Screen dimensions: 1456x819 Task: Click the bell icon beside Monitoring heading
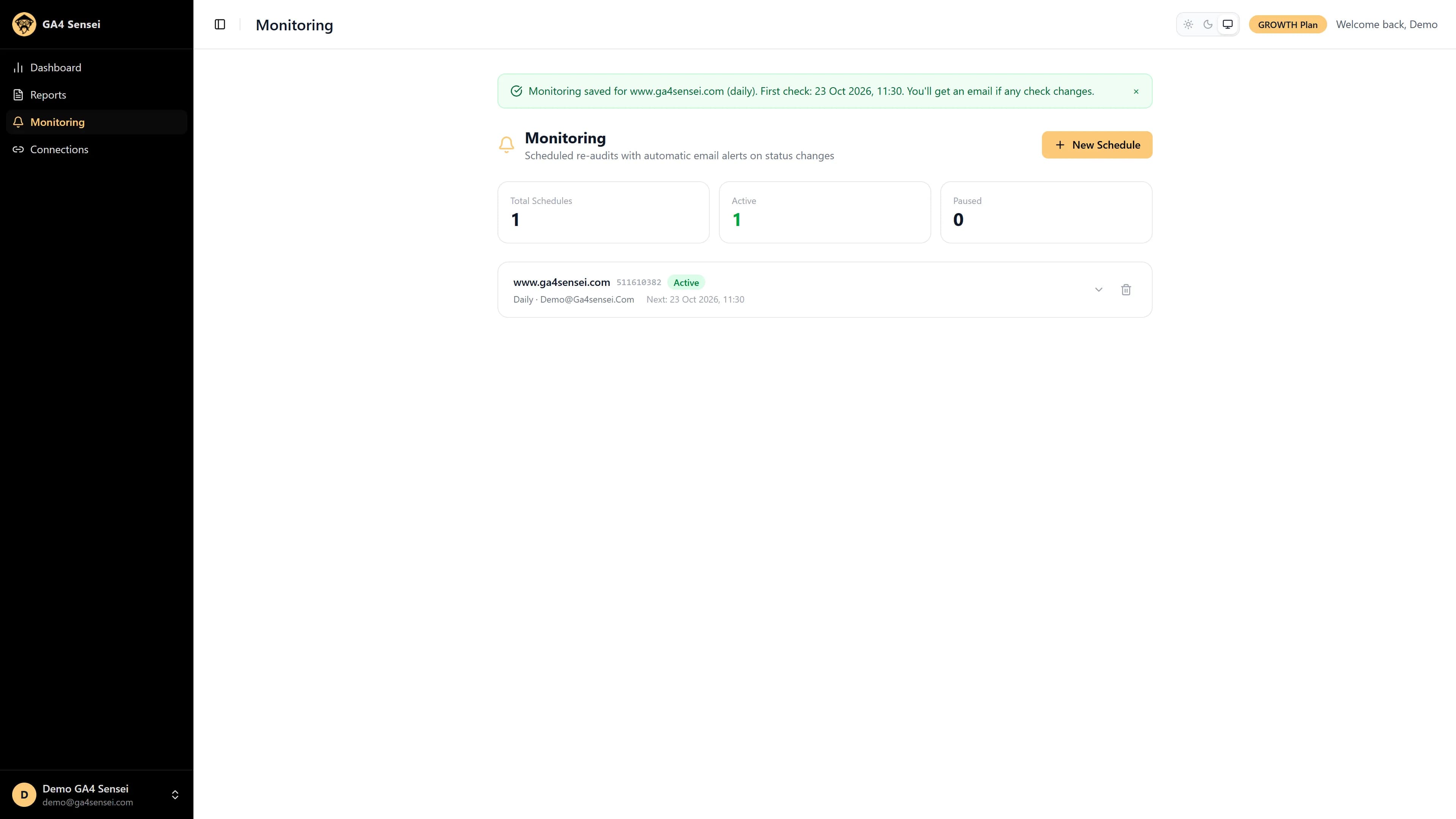click(507, 145)
